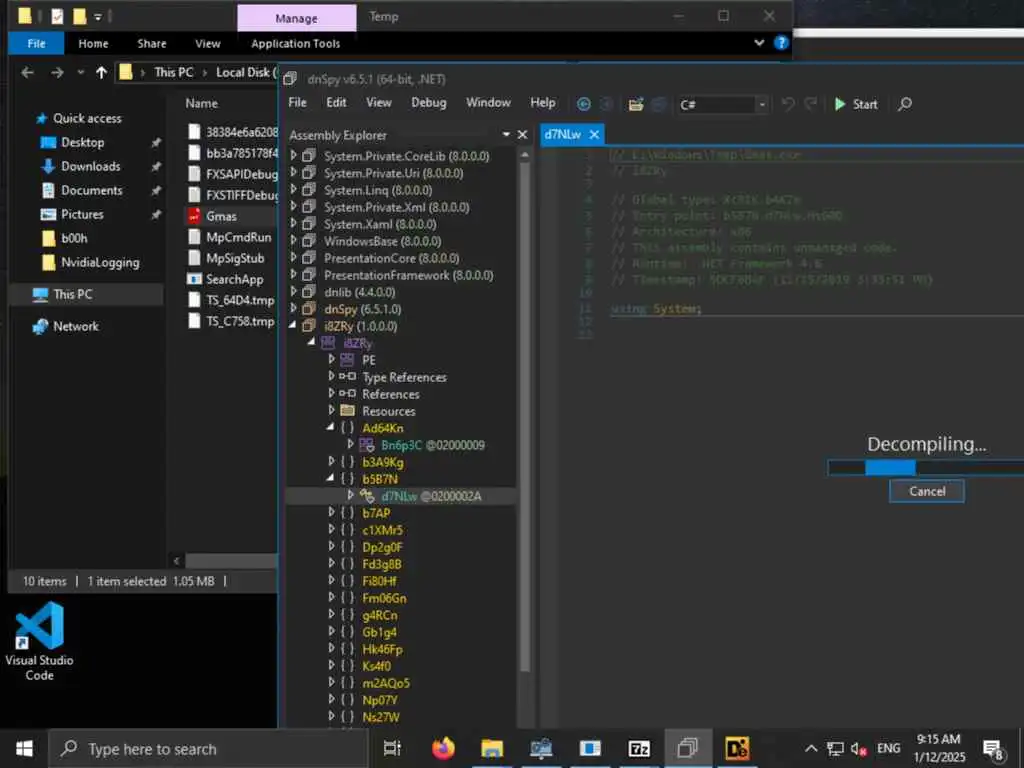Click the Manage contextual tab in Explorer
The image size is (1024, 768).
pyautogui.click(x=296, y=18)
